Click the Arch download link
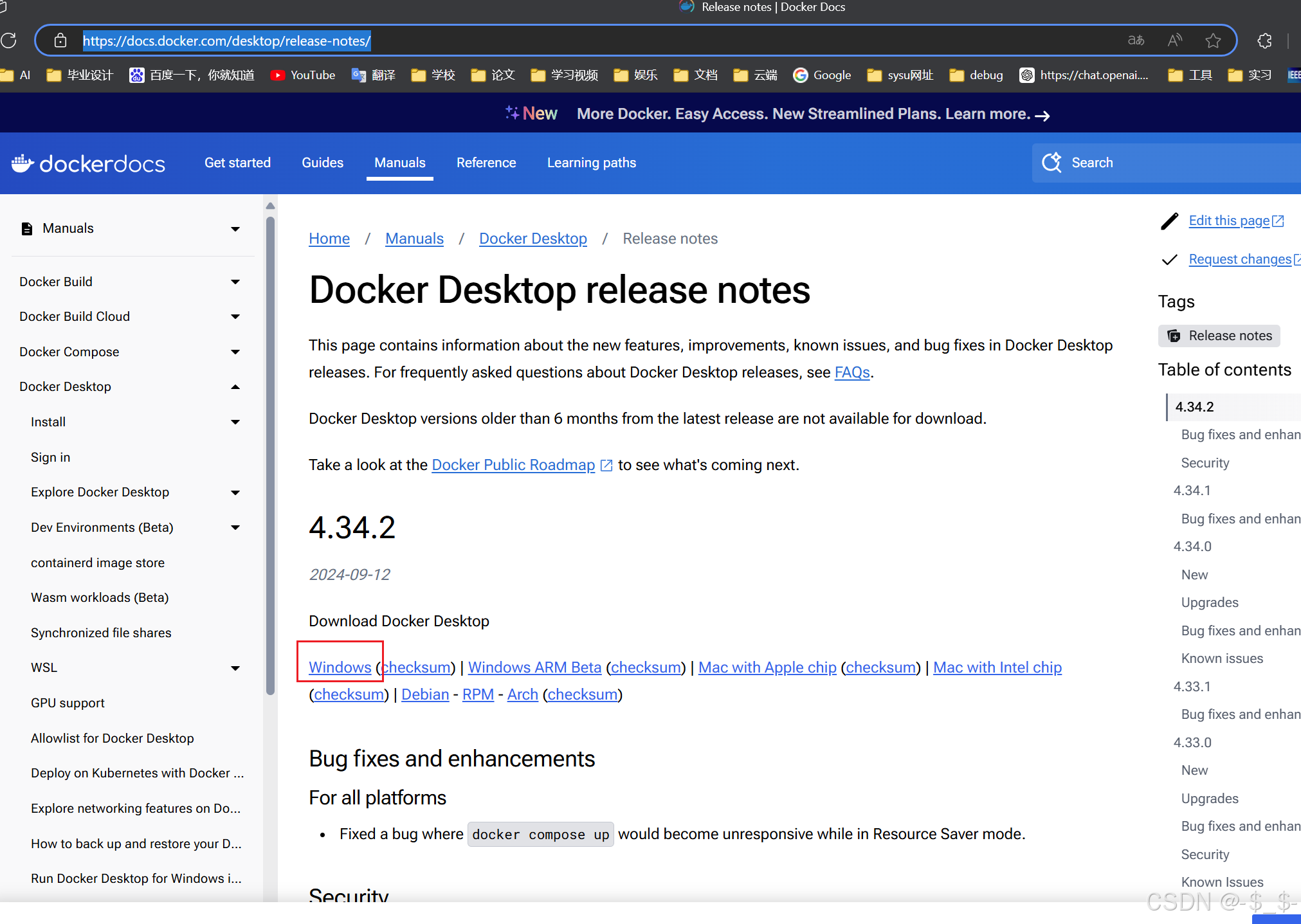Viewport: 1301px width, 924px height. [x=523, y=694]
